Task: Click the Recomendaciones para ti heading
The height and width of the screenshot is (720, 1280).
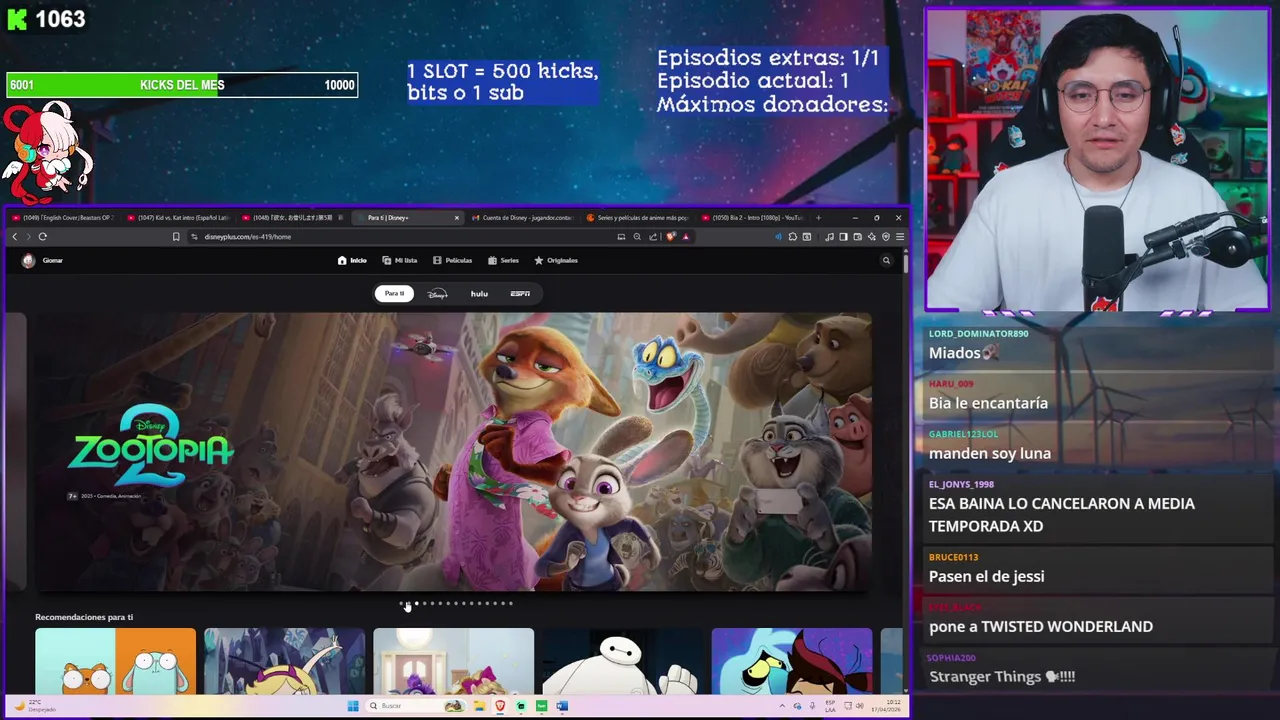Action: pos(84,617)
